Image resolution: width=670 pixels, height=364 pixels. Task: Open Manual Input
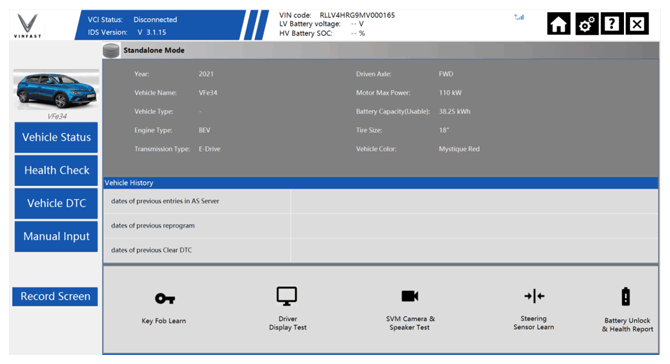(x=56, y=236)
